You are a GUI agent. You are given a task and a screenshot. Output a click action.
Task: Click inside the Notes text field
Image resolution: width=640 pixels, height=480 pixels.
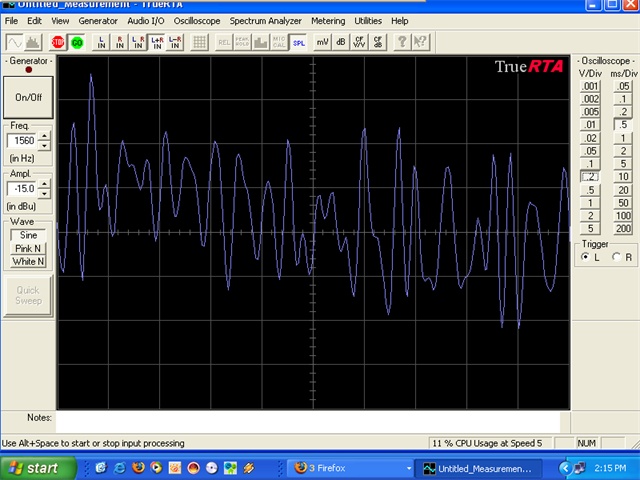point(308,422)
